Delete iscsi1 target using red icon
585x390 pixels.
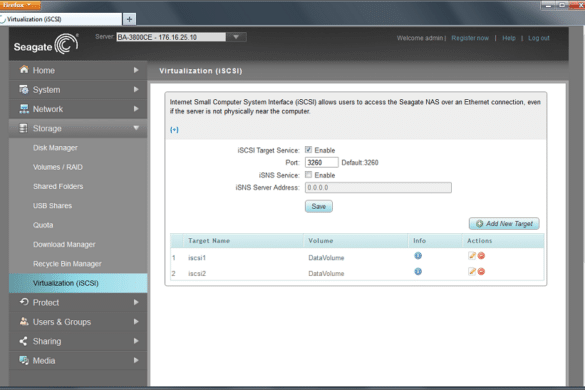point(481,256)
